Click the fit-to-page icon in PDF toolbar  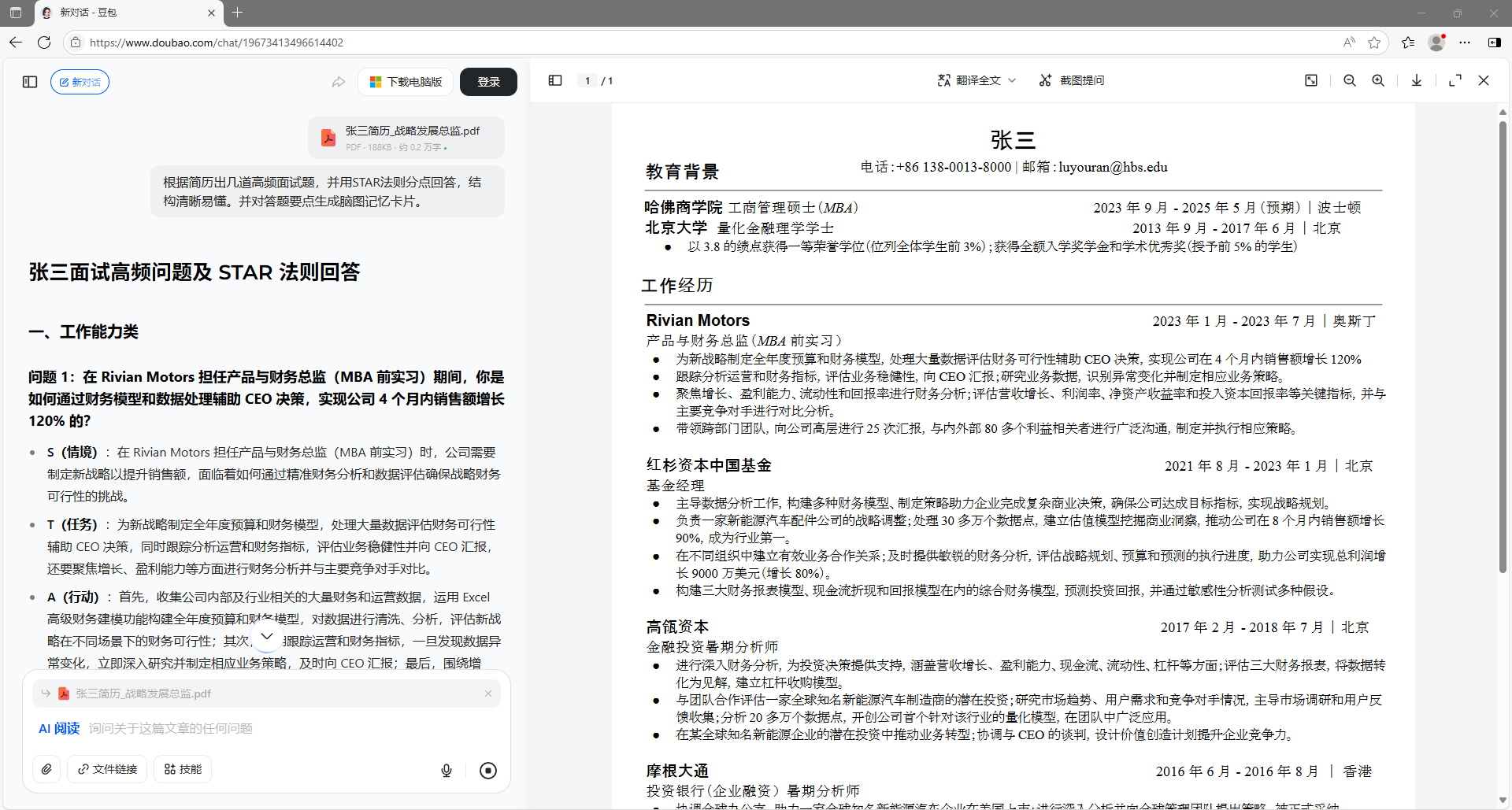coord(1311,80)
